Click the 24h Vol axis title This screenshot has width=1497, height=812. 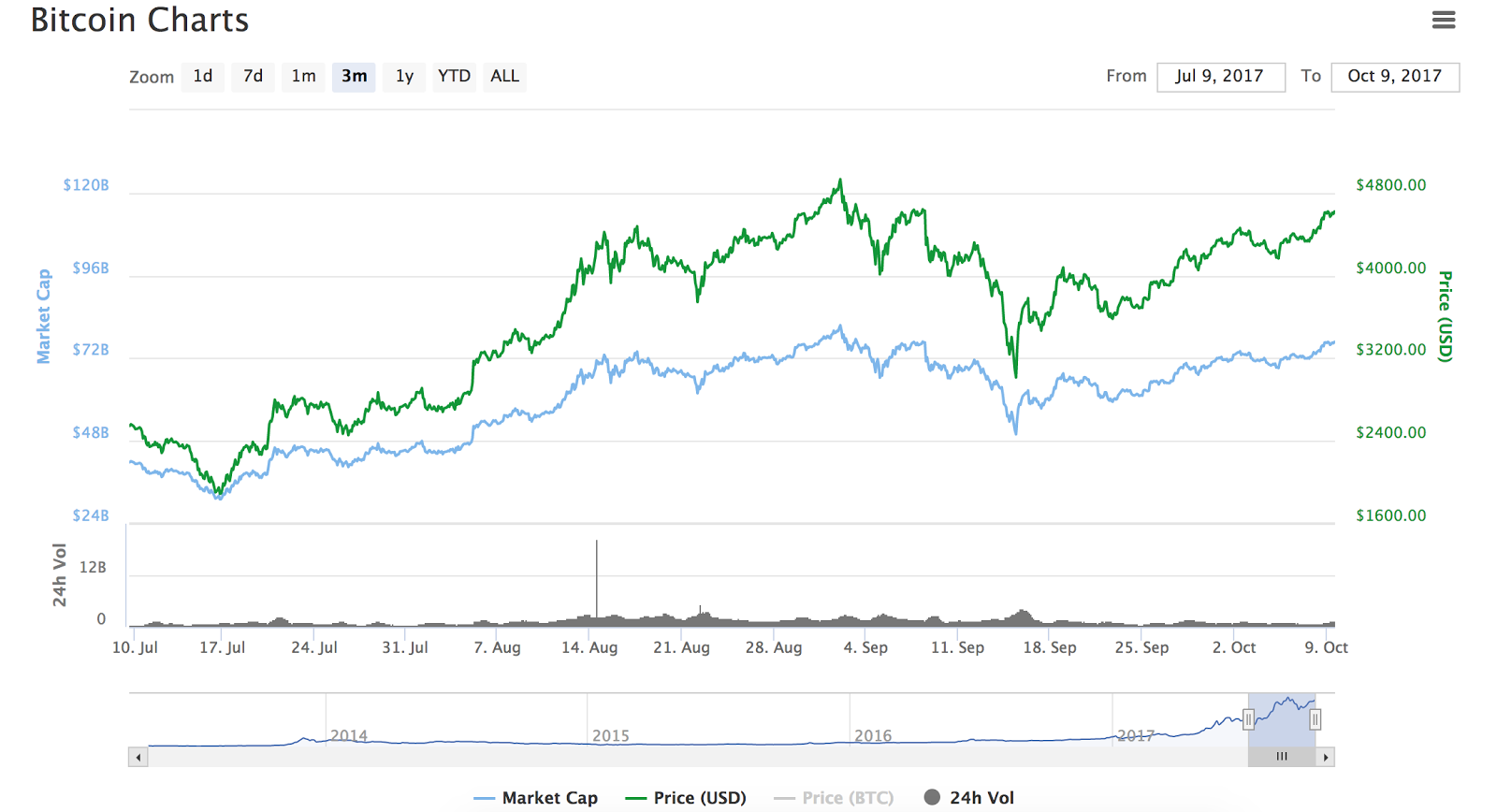[x=60, y=575]
